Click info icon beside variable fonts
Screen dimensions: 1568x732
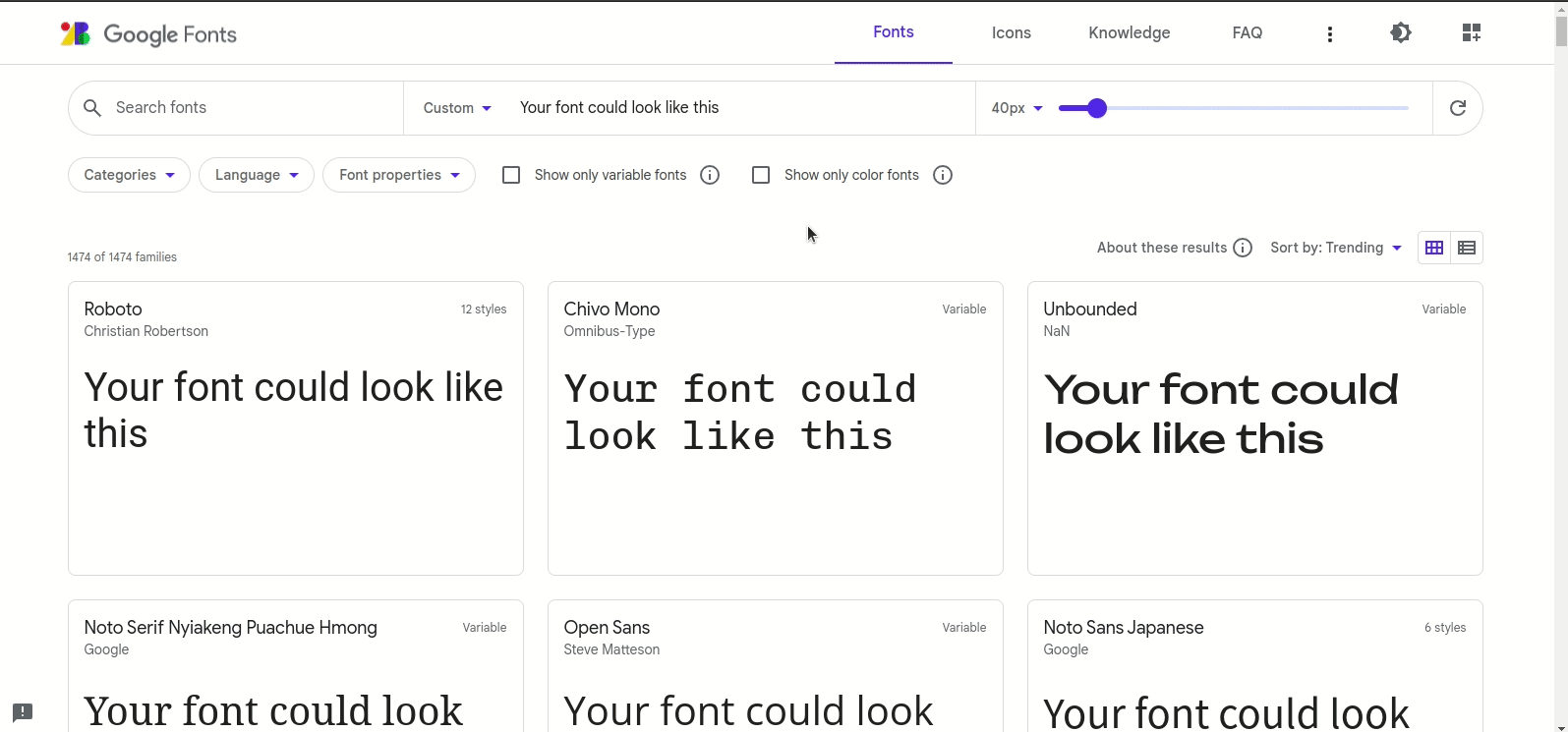[x=710, y=175]
